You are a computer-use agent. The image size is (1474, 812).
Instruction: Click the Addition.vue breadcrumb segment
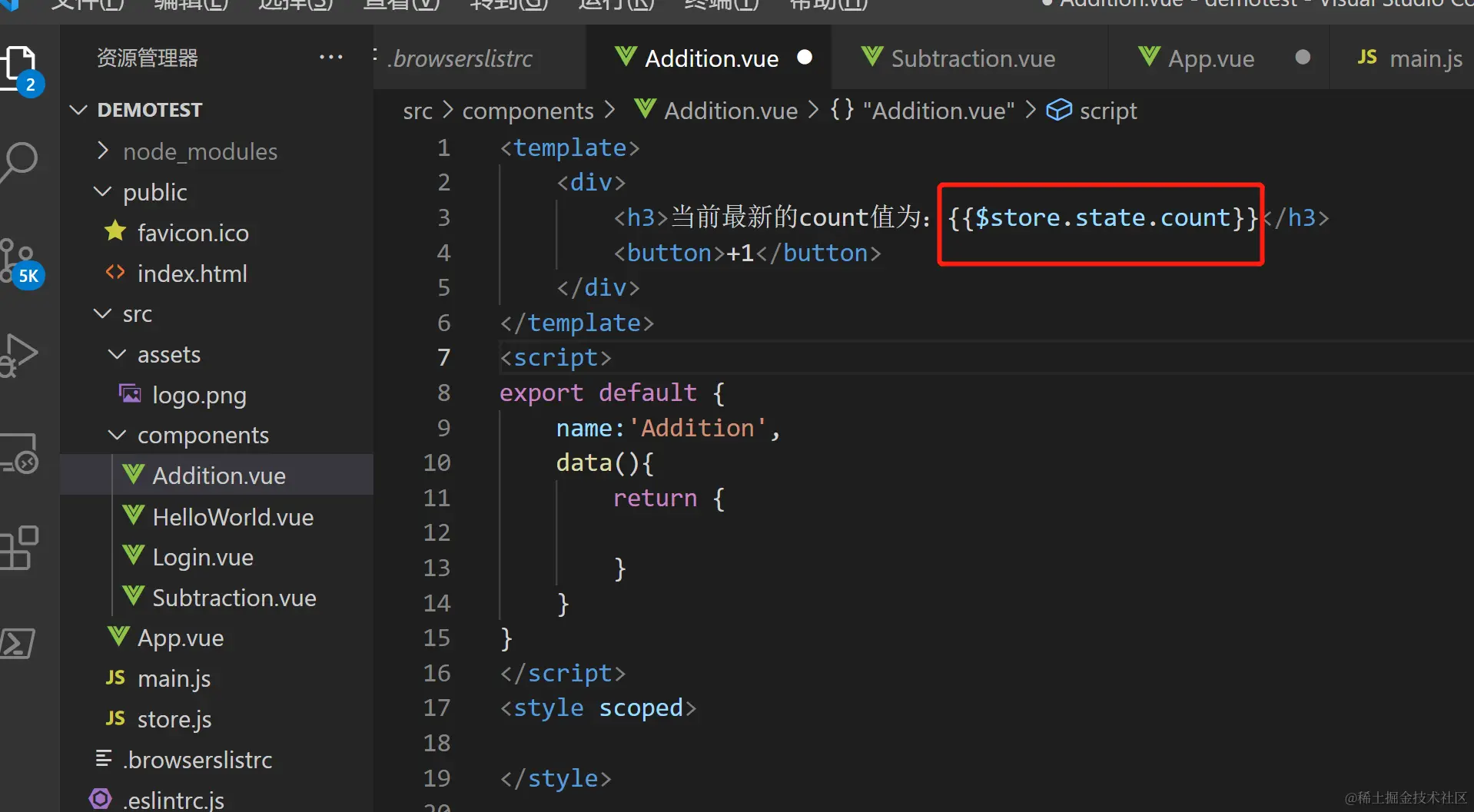(731, 111)
